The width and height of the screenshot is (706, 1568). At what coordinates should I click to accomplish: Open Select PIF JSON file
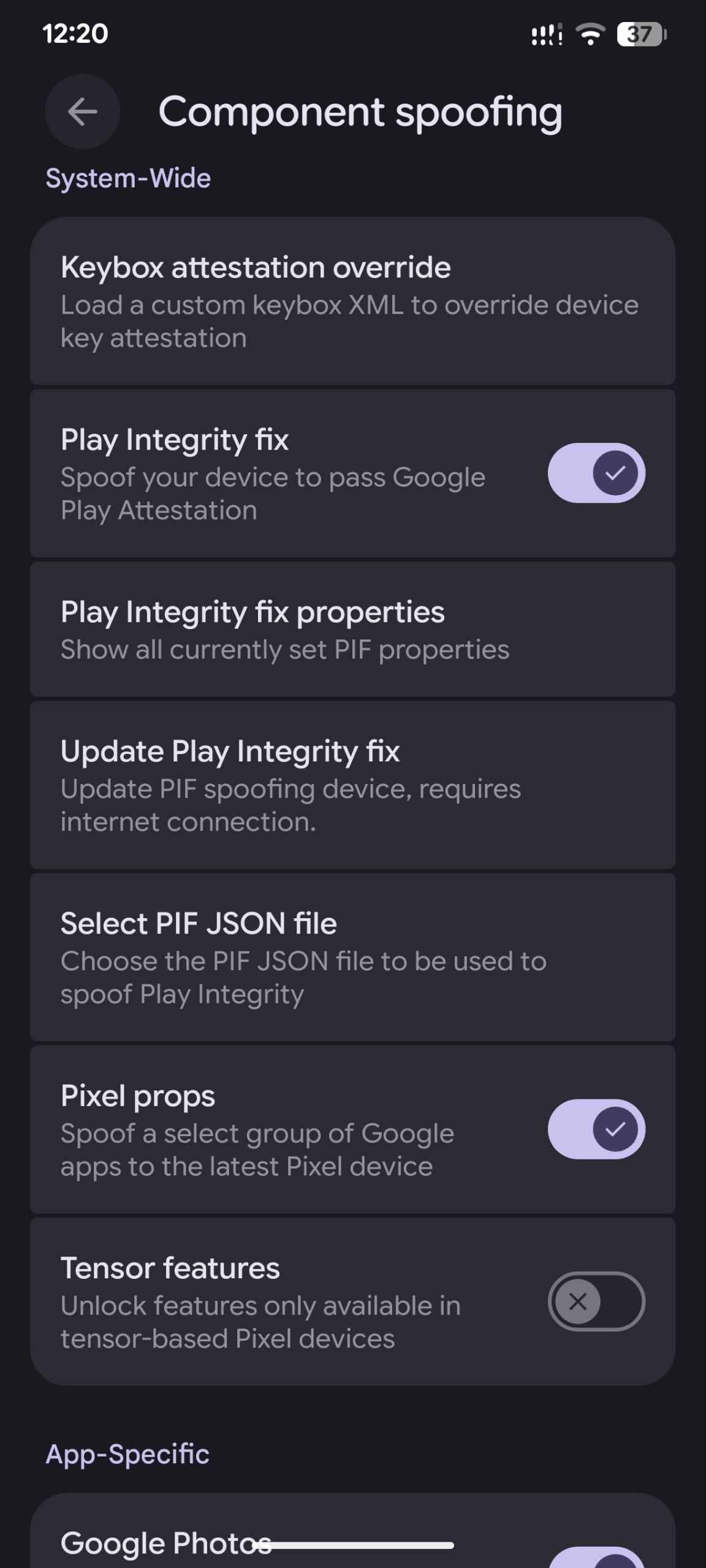[352, 957]
